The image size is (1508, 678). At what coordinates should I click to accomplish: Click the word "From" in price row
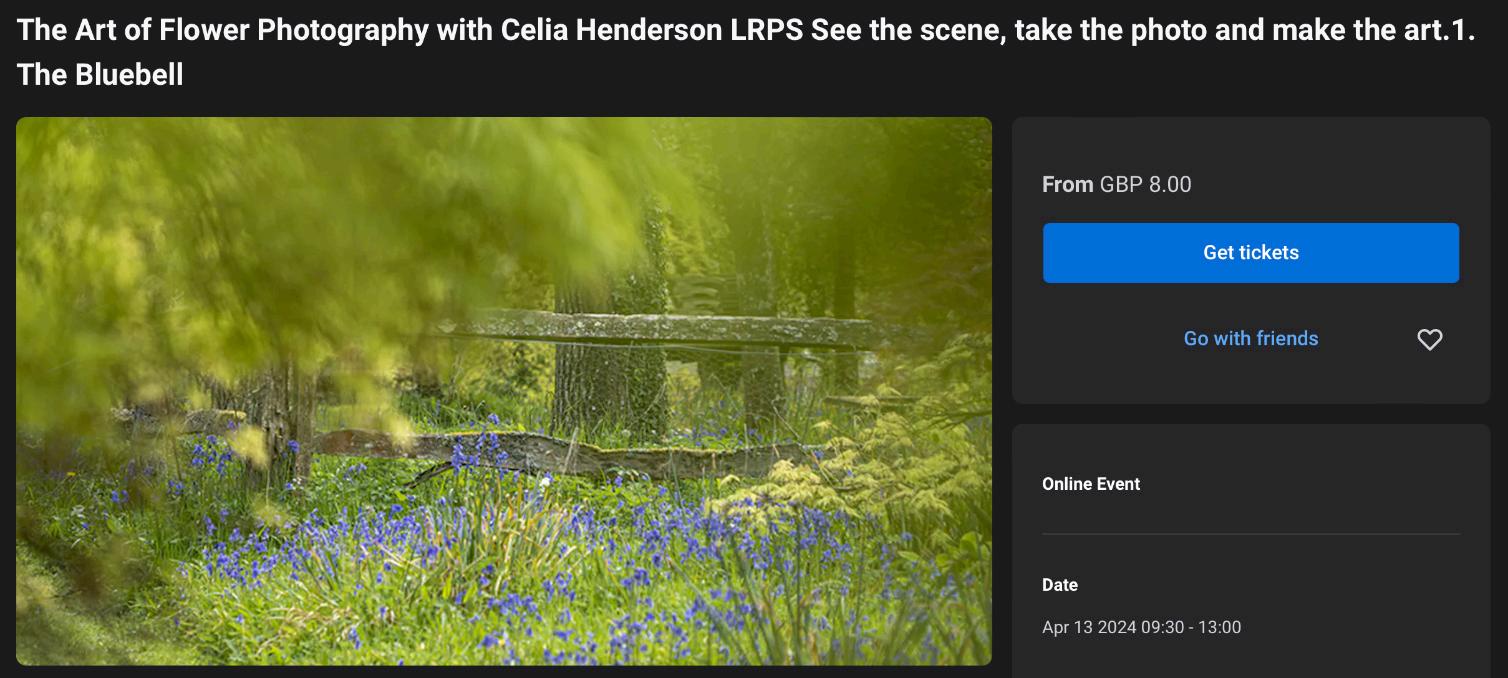(1067, 184)
